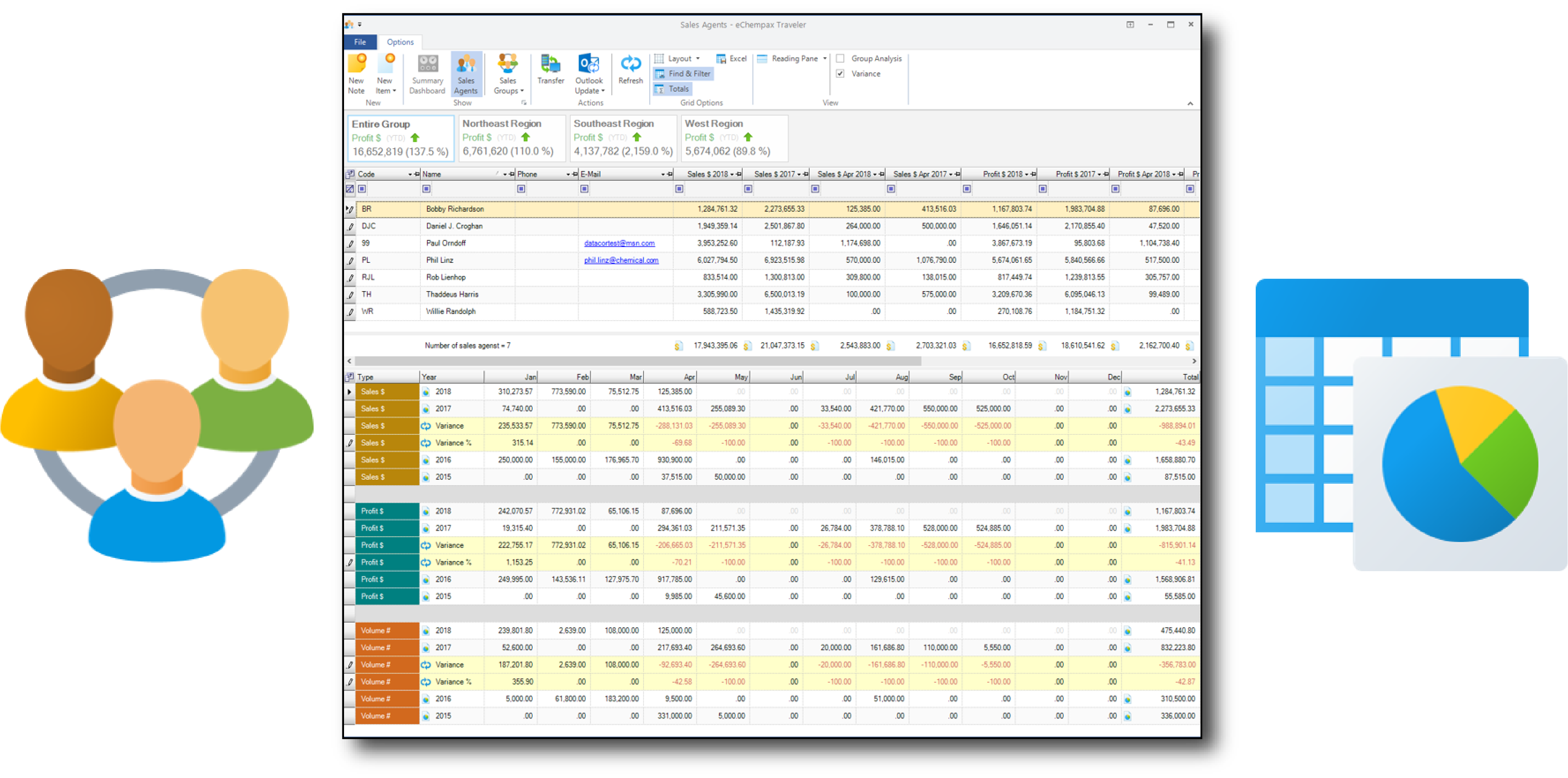Open the Sales Groups button

point(508,74)
